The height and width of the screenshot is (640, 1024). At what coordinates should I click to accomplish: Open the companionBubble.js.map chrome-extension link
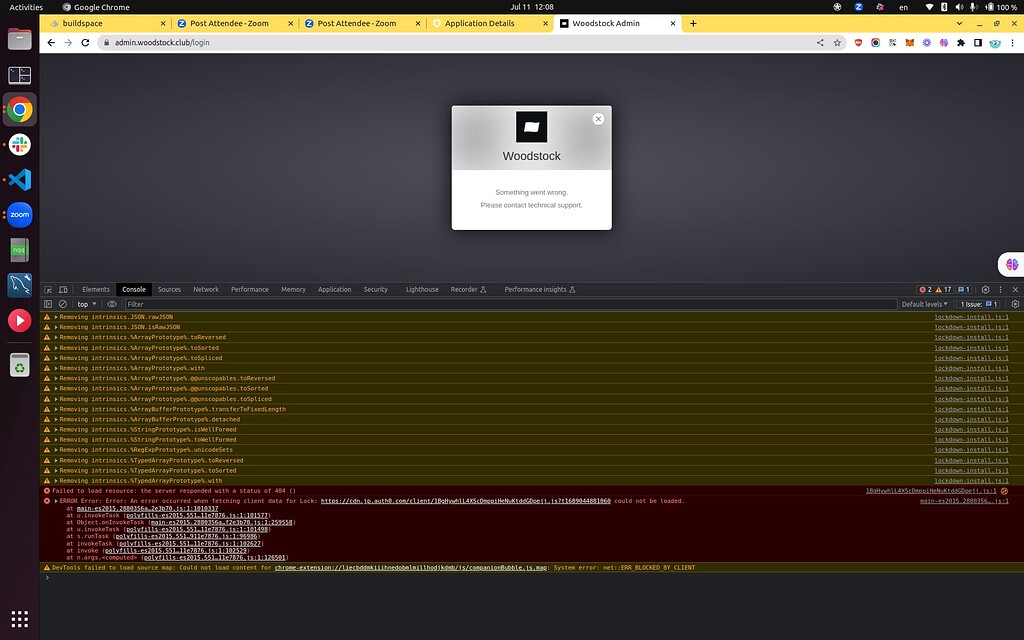(x=412, y=568)
